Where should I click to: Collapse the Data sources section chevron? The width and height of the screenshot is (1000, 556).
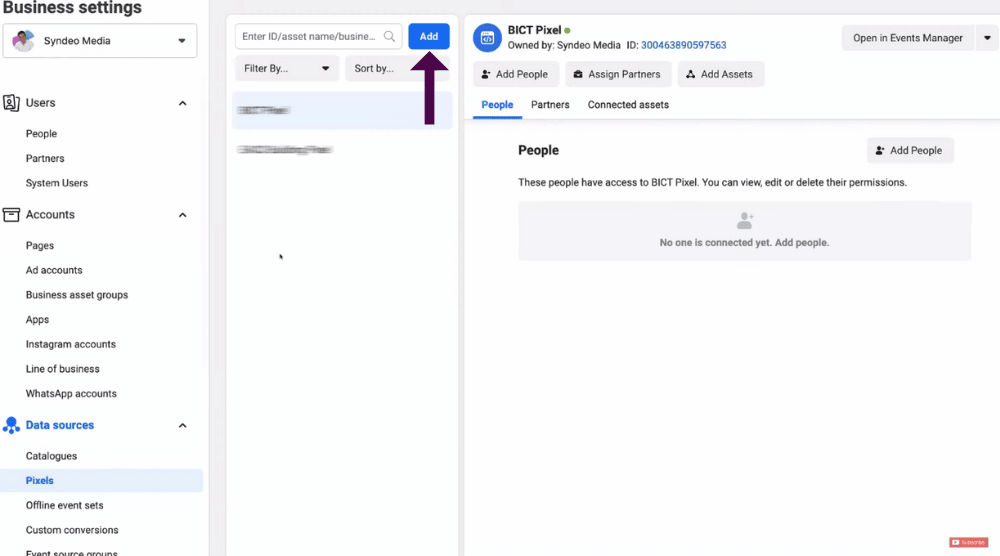[182, 425]
